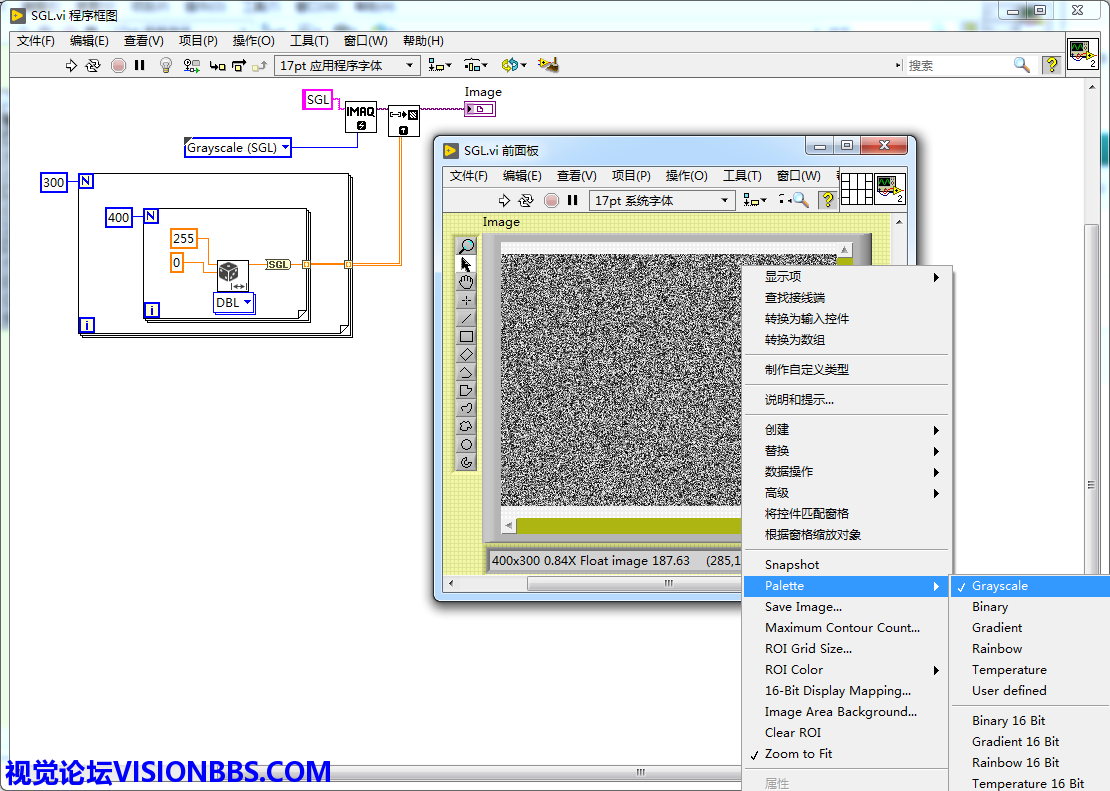Open the Grayscale (SGL) image type dropdown
The width and height of the screenshot is (1110, 791).
pyautogui.click(x=238, y=148)
